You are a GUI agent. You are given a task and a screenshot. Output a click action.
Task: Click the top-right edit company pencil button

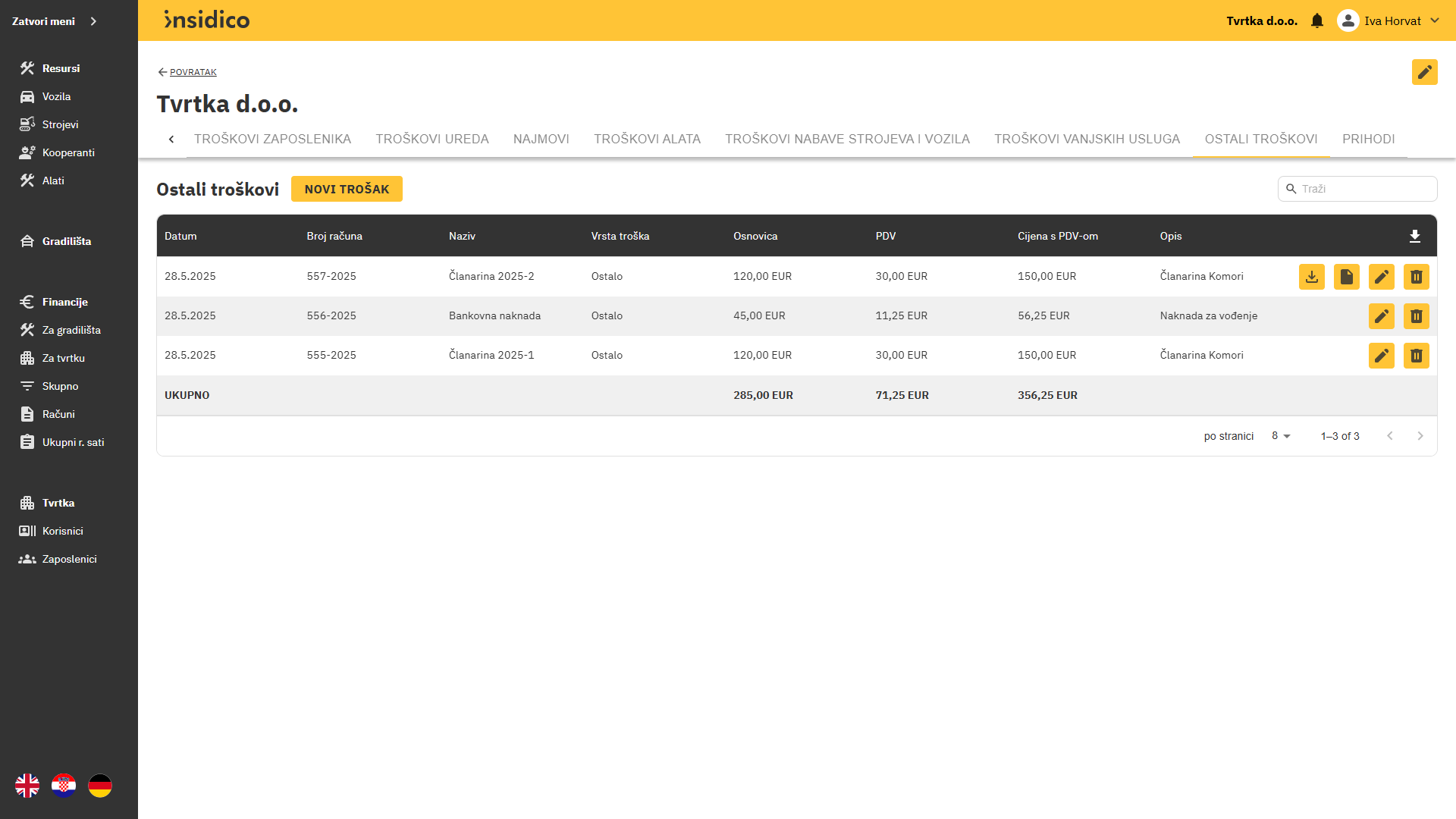(1424, 72)
